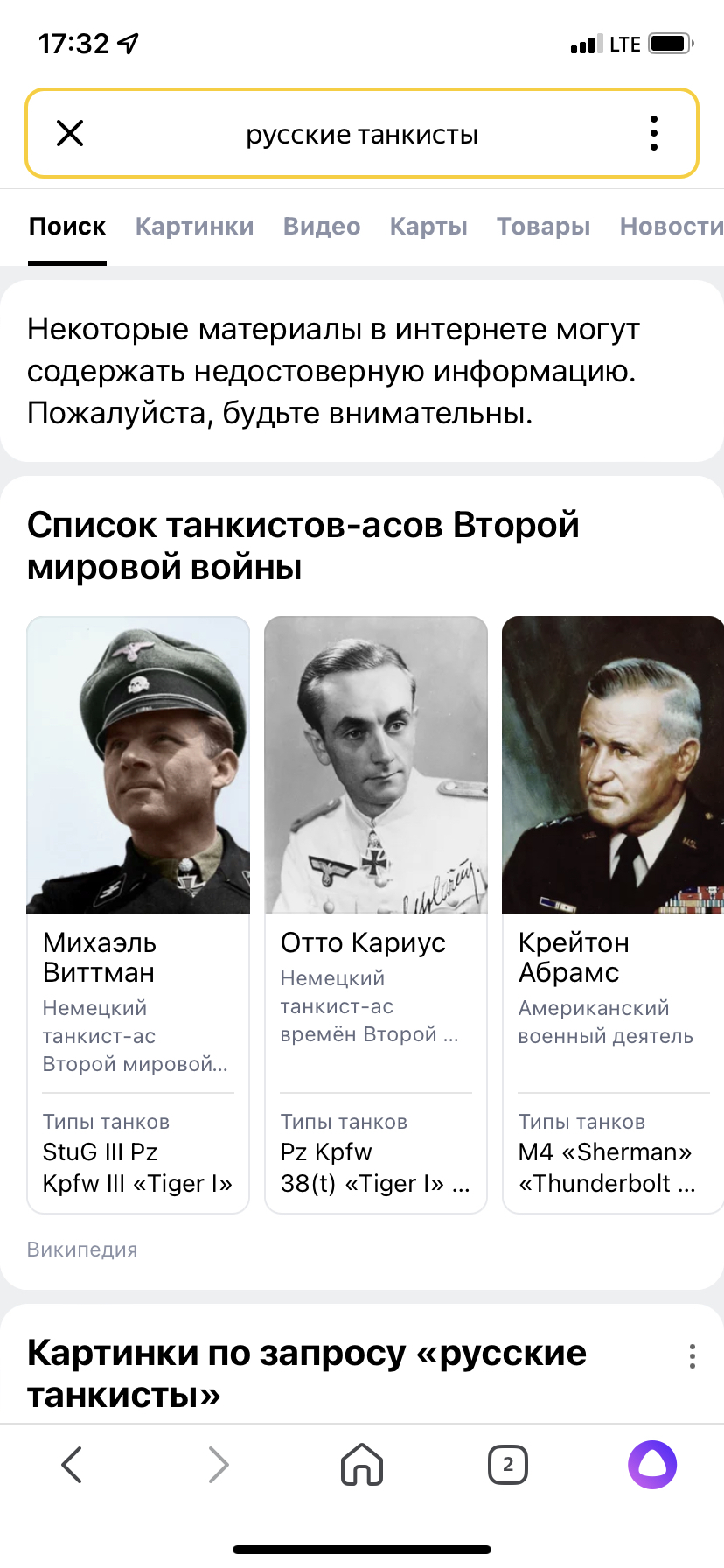
Task: Select the Товары tab
Action: (x=544, y=226)
